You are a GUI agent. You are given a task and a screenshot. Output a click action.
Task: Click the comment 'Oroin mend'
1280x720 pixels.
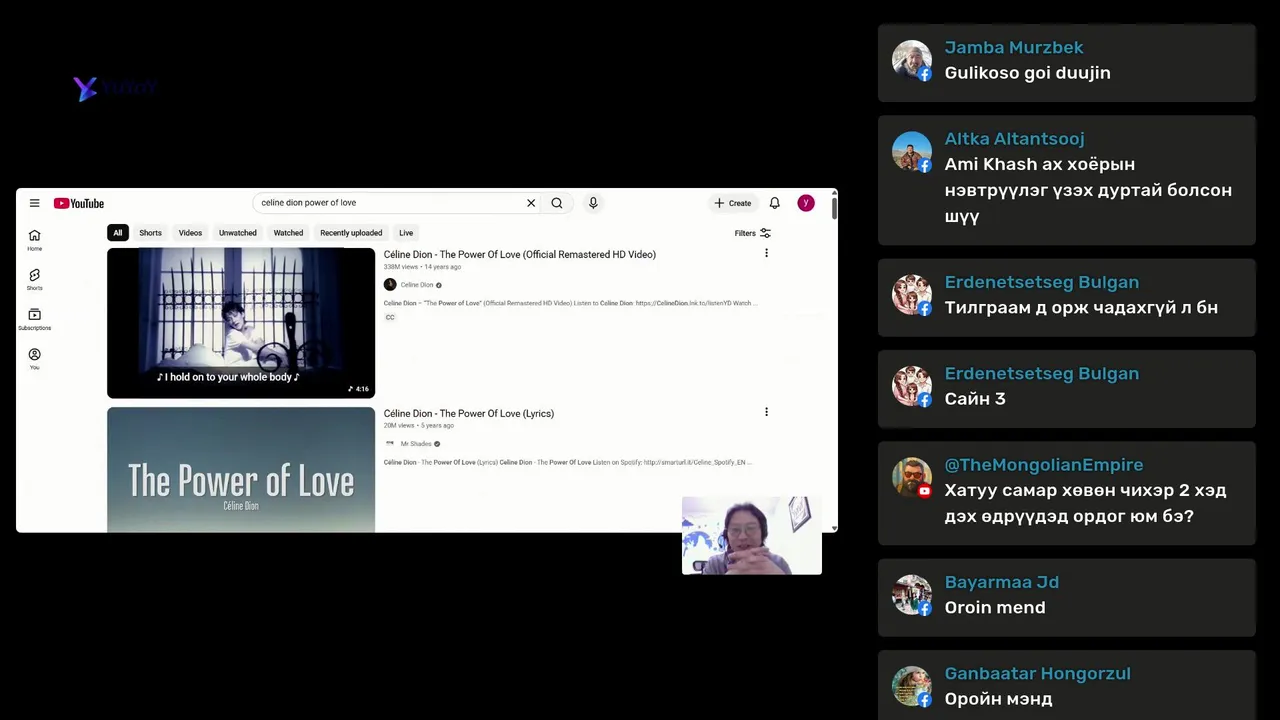click(995, 608)
